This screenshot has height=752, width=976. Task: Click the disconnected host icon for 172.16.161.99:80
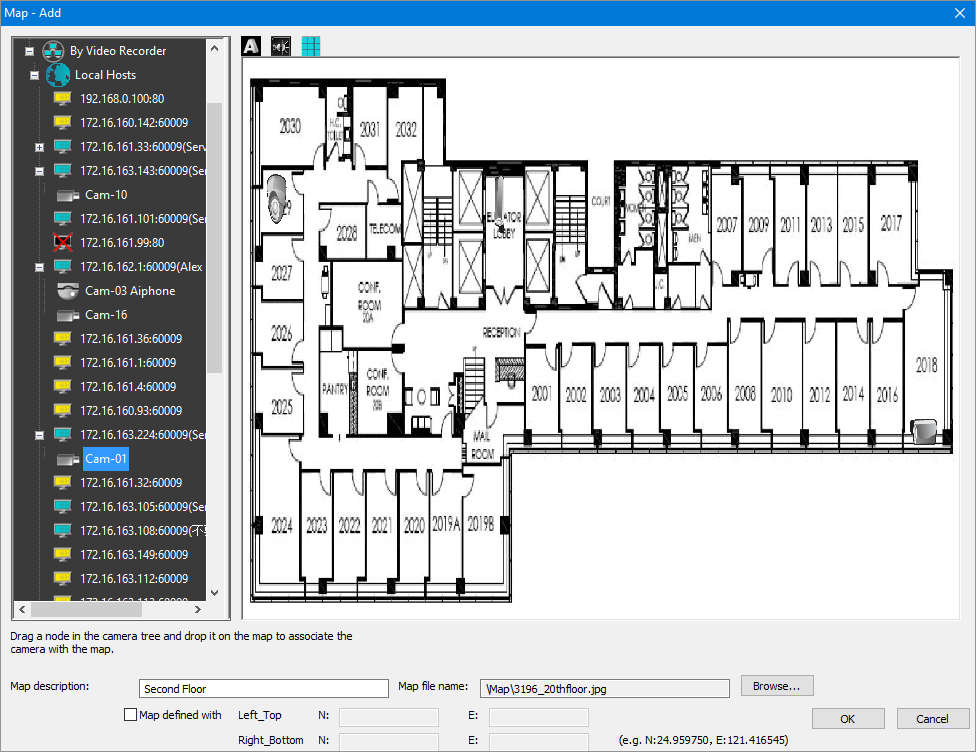pyautogui.click(x=63, y=242)
